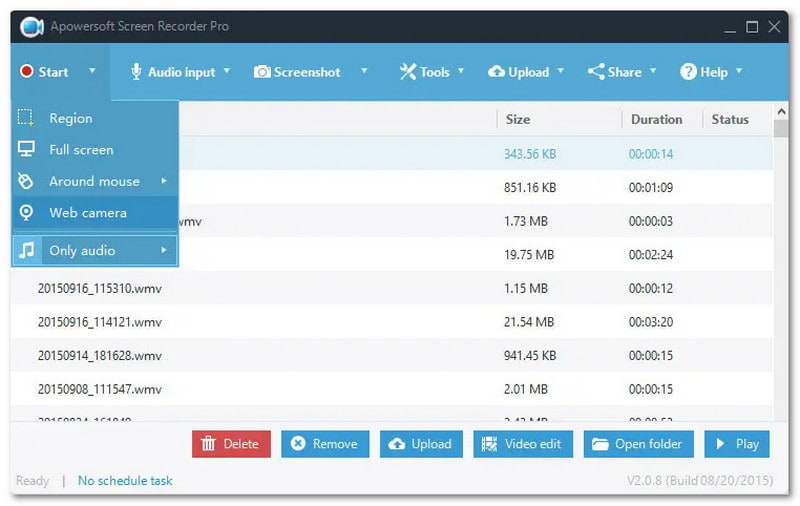The height and width of the screenshot is (506, 800).
Task: Click the Share nodes icon
Action: pos(596,71)
